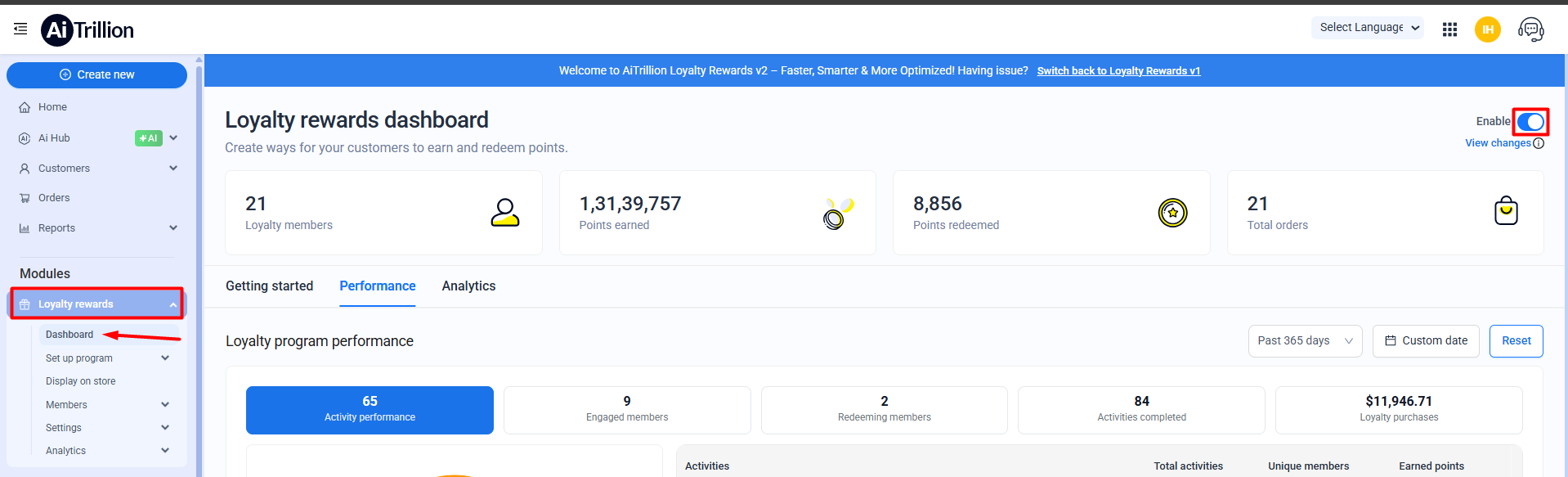Click the View changes info icon

pyautogui.click(x=1539, y=143)
